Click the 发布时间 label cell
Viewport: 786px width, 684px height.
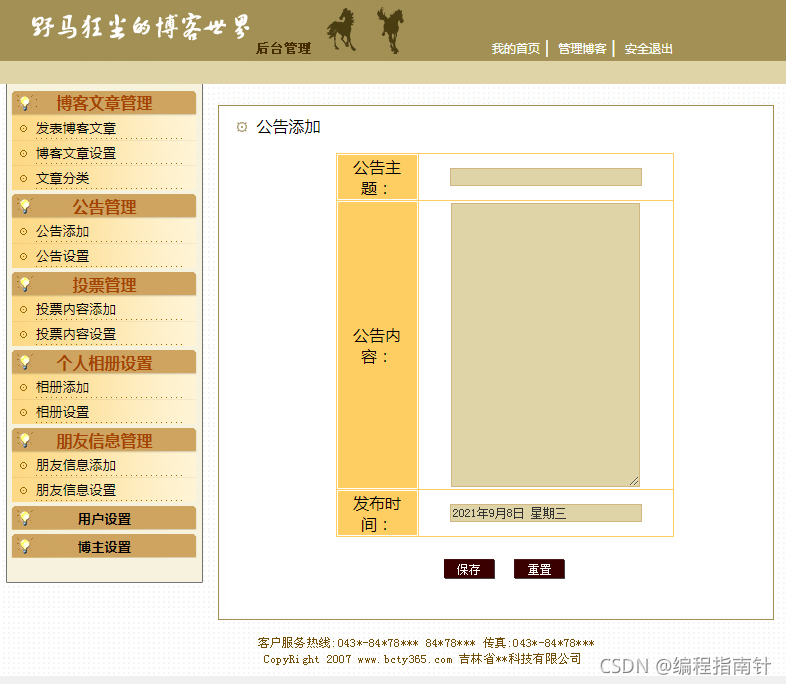coord(377,513)
